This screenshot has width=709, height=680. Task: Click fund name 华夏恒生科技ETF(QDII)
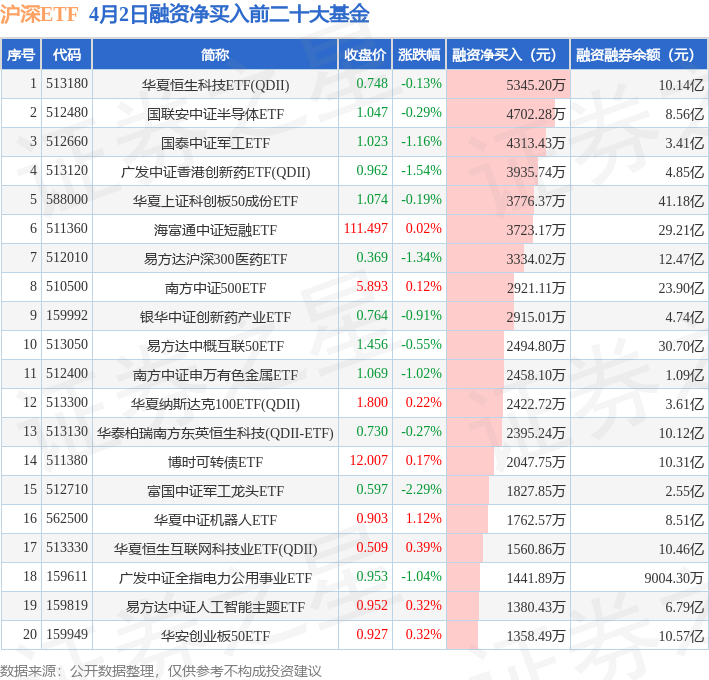(x=215, y=85)
